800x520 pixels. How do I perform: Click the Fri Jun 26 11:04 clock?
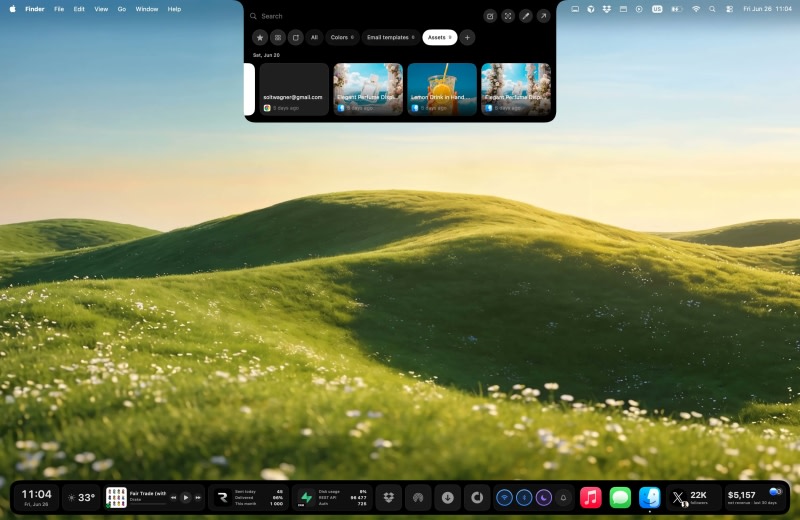[767, 9]
